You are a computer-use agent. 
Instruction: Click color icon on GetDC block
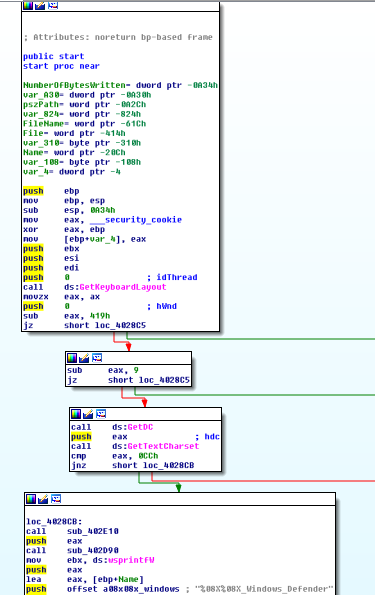[x=76, y=414]
